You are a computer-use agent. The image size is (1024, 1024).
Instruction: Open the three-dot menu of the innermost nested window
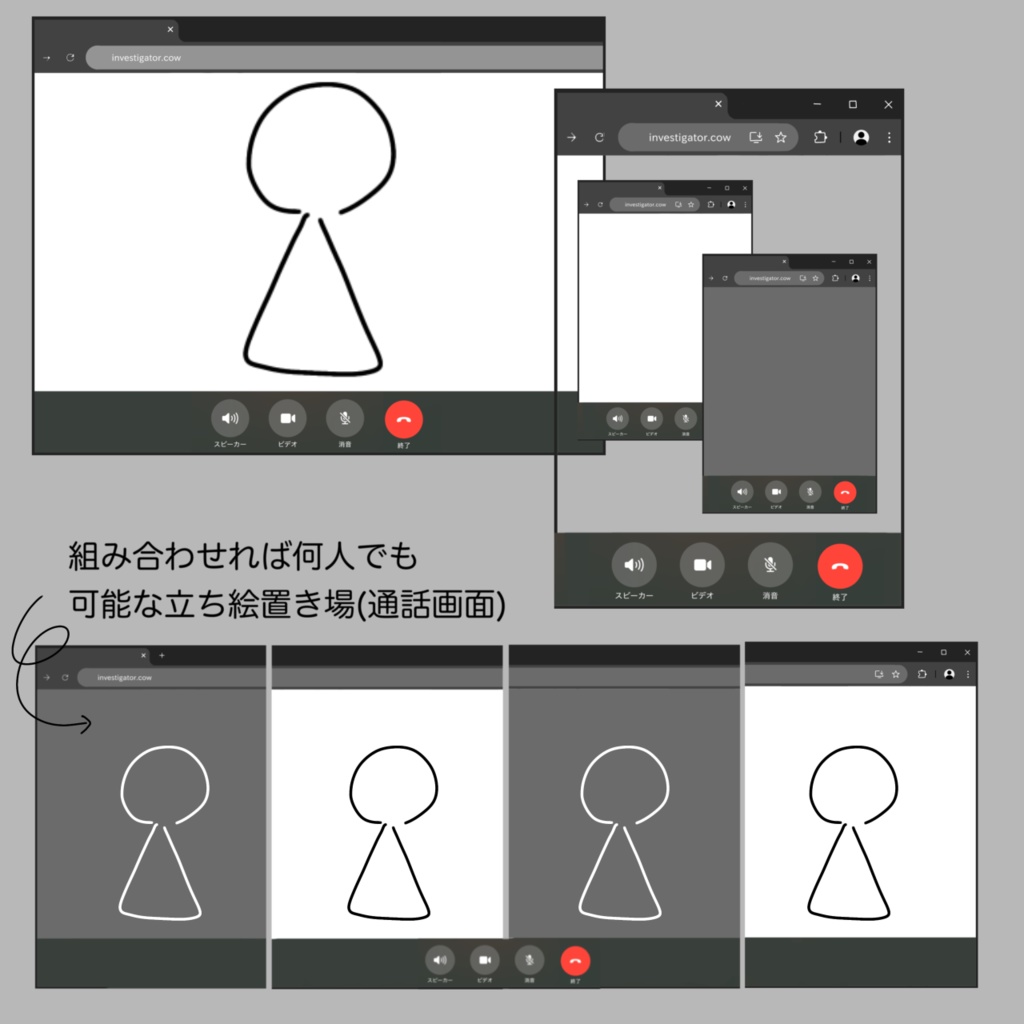868,278
